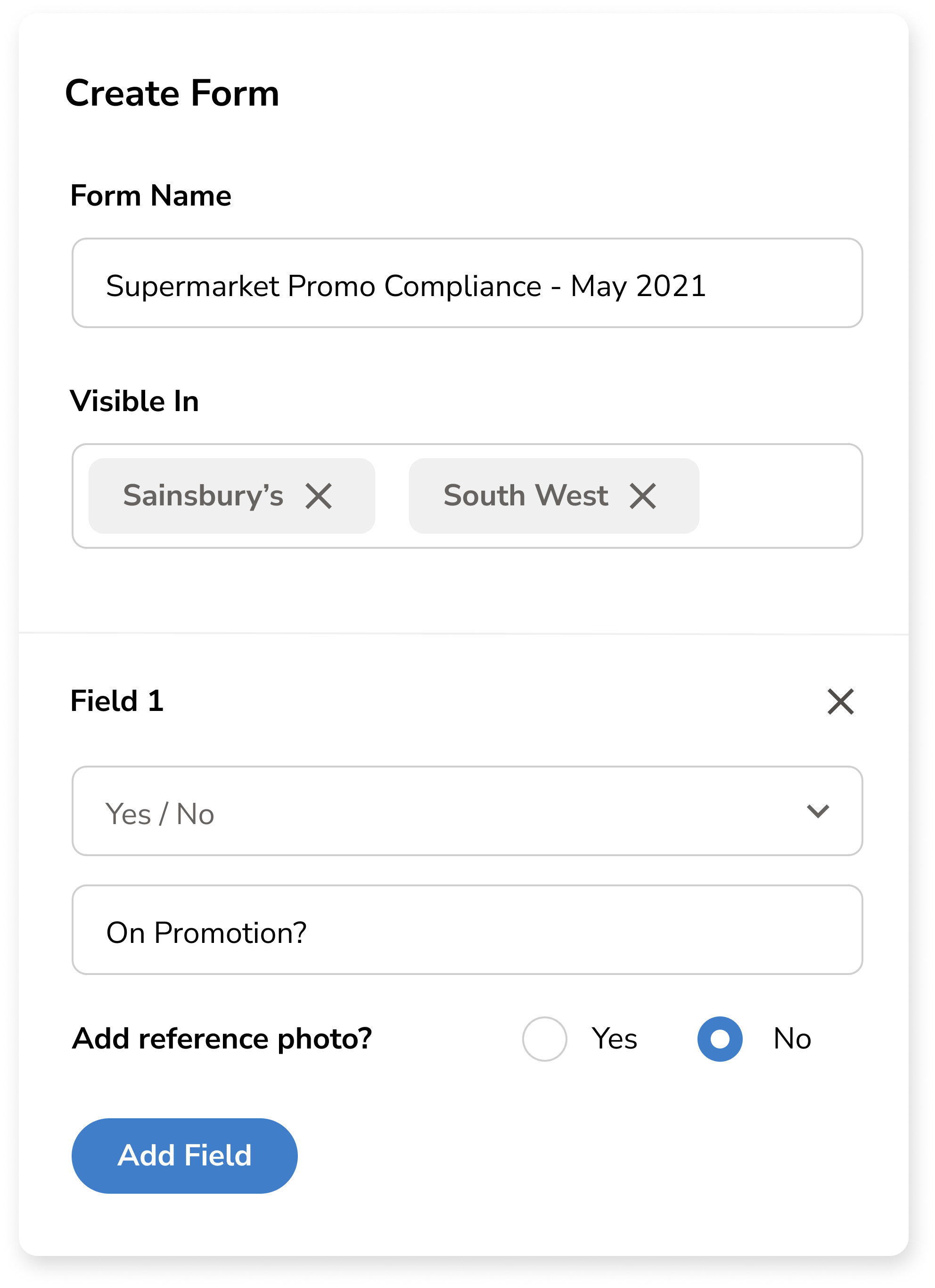Click the chevron arrow in the Yes / No dropdown

click(x=818, y=811)
